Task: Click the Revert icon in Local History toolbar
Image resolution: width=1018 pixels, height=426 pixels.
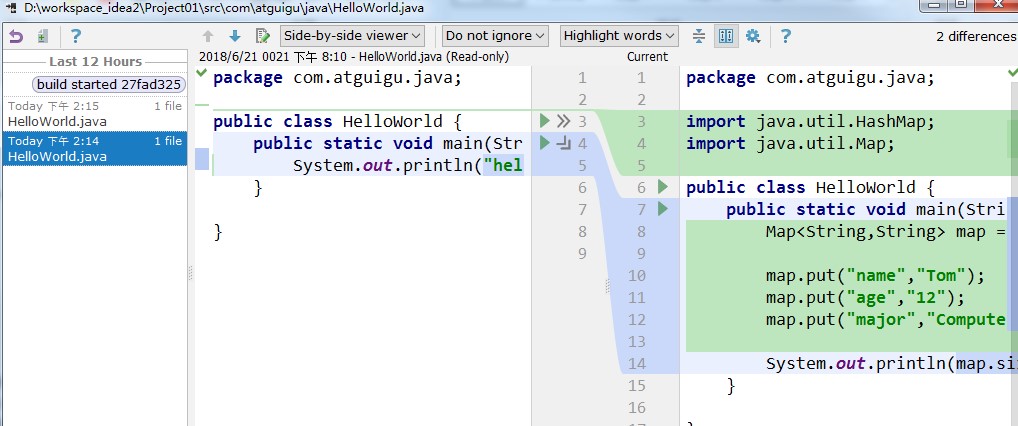Action: pyautogui.click(x=15, y=36)
